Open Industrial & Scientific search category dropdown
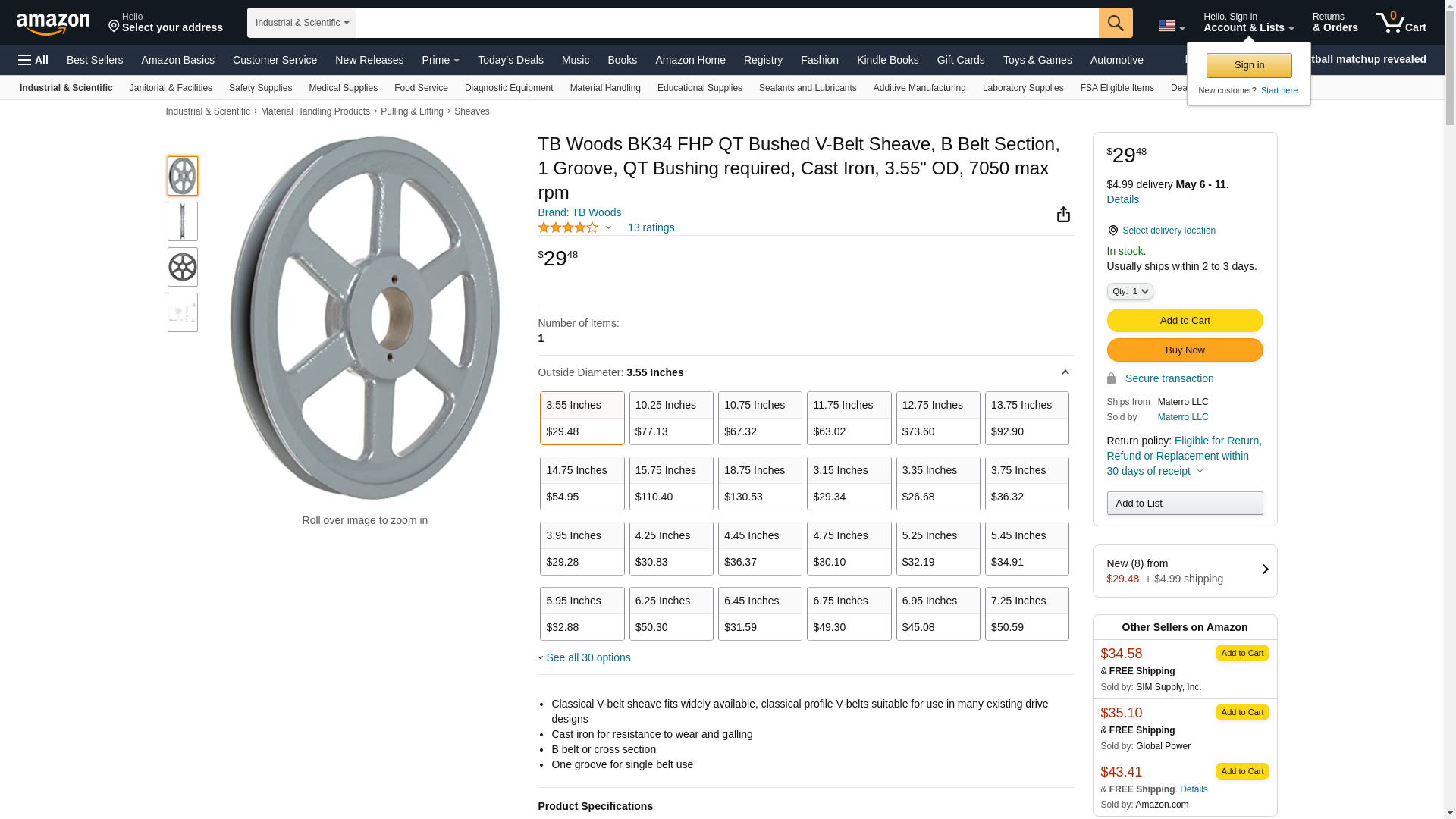The width and height of the screenshot is (1456, 819). (302, 23)
